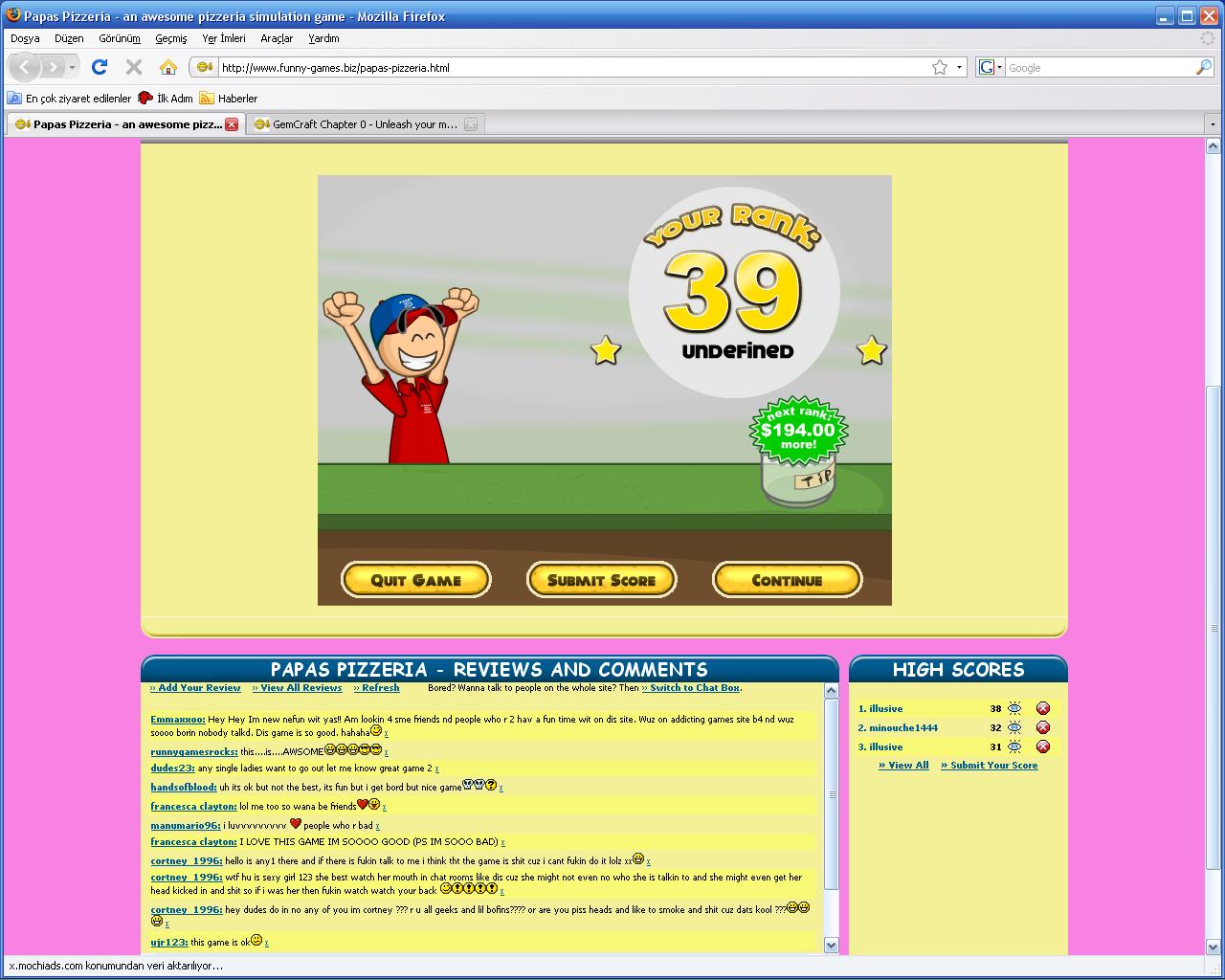The height and width of the screenshot is (980, 1225).
Task: Click the Firefox icon in title bar
Action: [x=12, y=15]
